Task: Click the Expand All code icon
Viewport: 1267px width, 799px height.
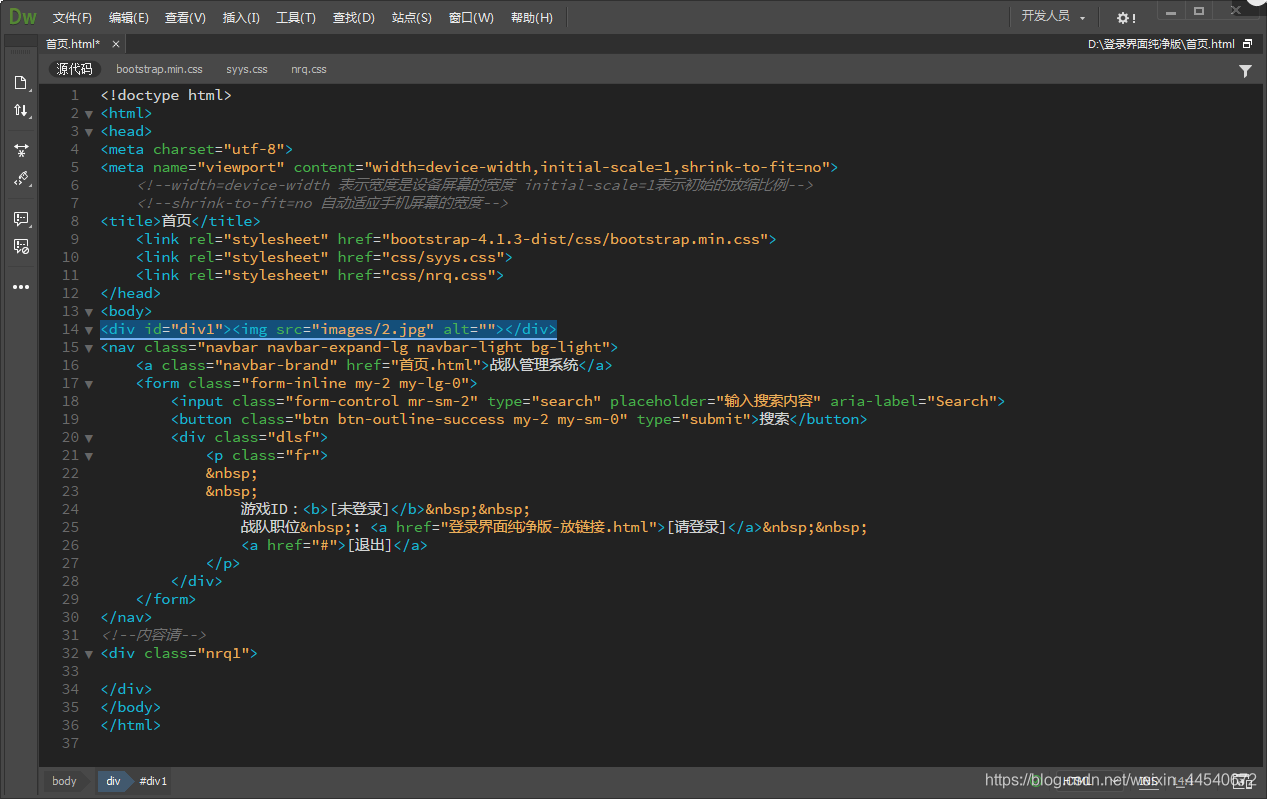Action: (x=20, y=150)
